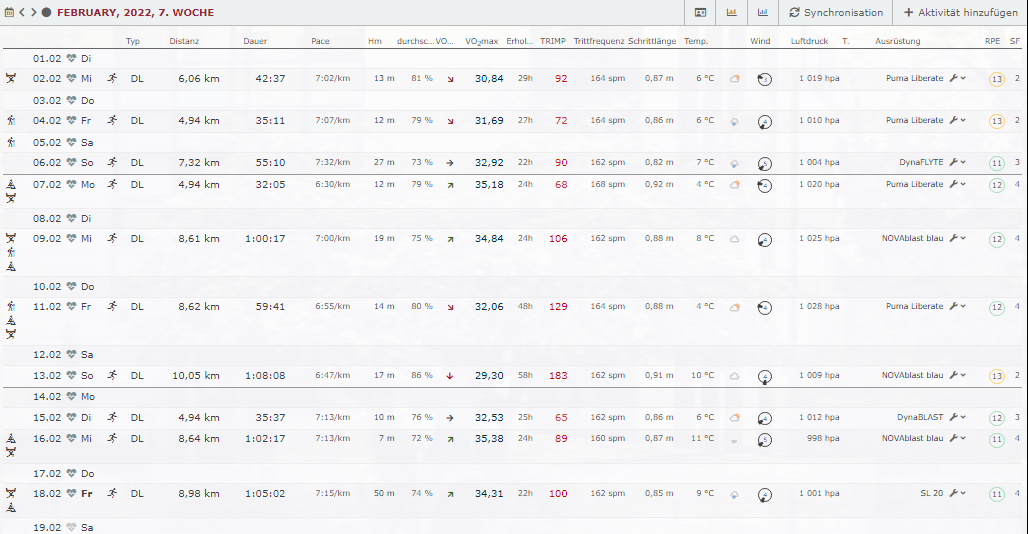Screen dimensions: 1028x534
Task: Click the Distanz column header
Action: [184, 41]
